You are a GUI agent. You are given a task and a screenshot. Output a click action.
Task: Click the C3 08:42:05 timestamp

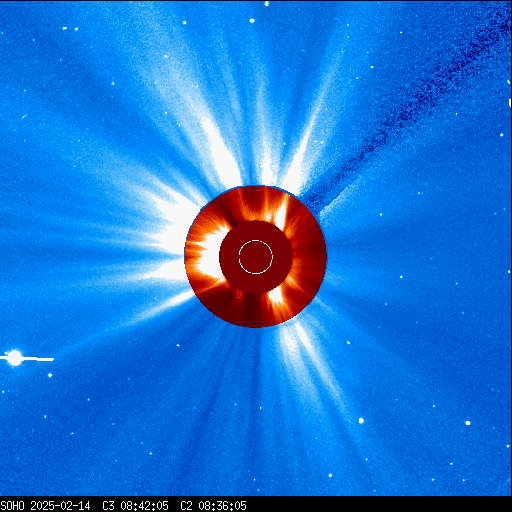[135, 506]
